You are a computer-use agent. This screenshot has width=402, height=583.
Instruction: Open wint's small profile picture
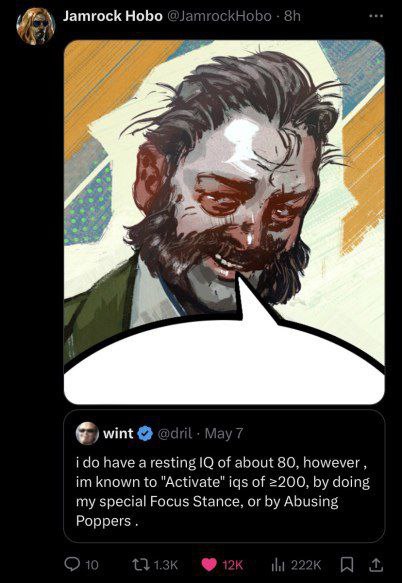point(87,434)
